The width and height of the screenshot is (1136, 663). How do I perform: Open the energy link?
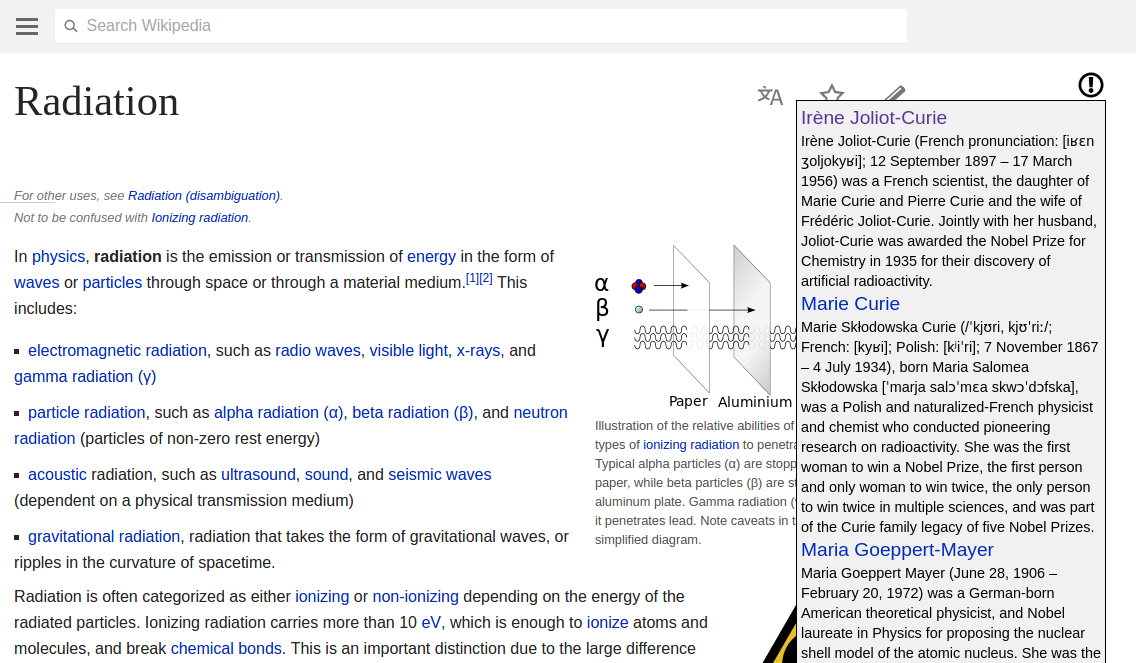click(x=431, y=257)
